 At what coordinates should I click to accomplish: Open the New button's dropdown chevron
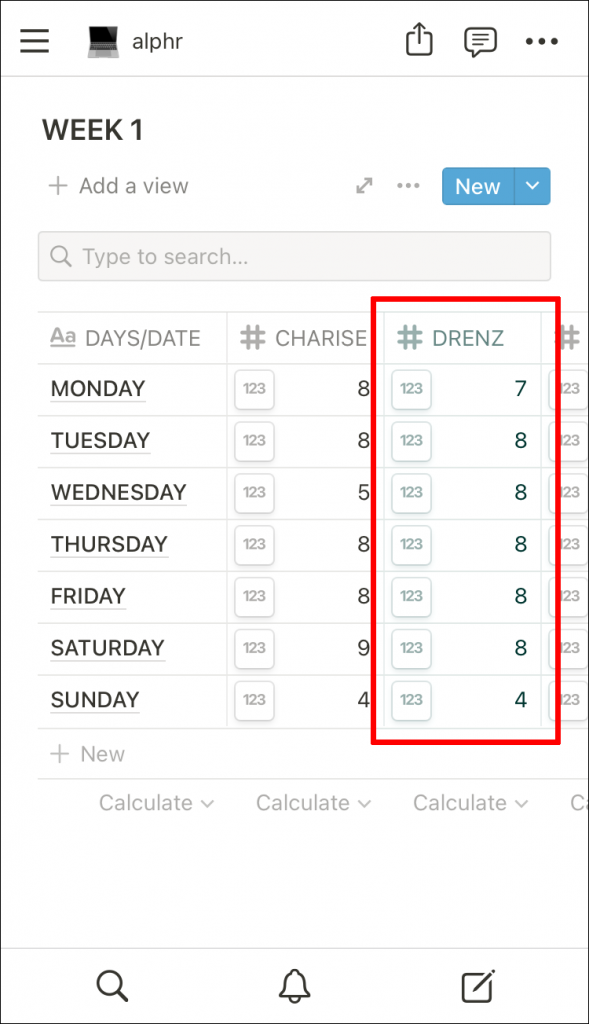coord(532,186)
